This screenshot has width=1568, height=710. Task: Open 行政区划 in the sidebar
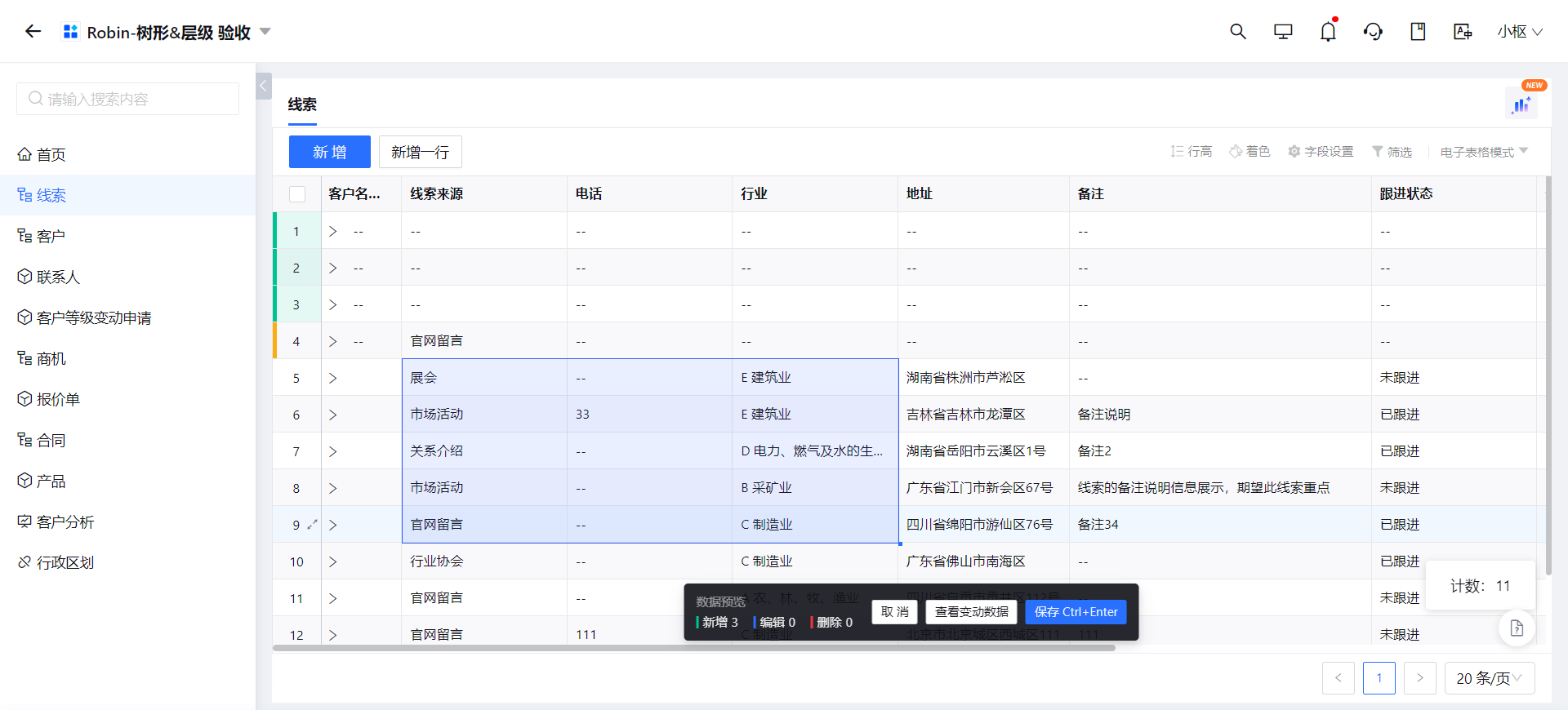pos(127,562)
